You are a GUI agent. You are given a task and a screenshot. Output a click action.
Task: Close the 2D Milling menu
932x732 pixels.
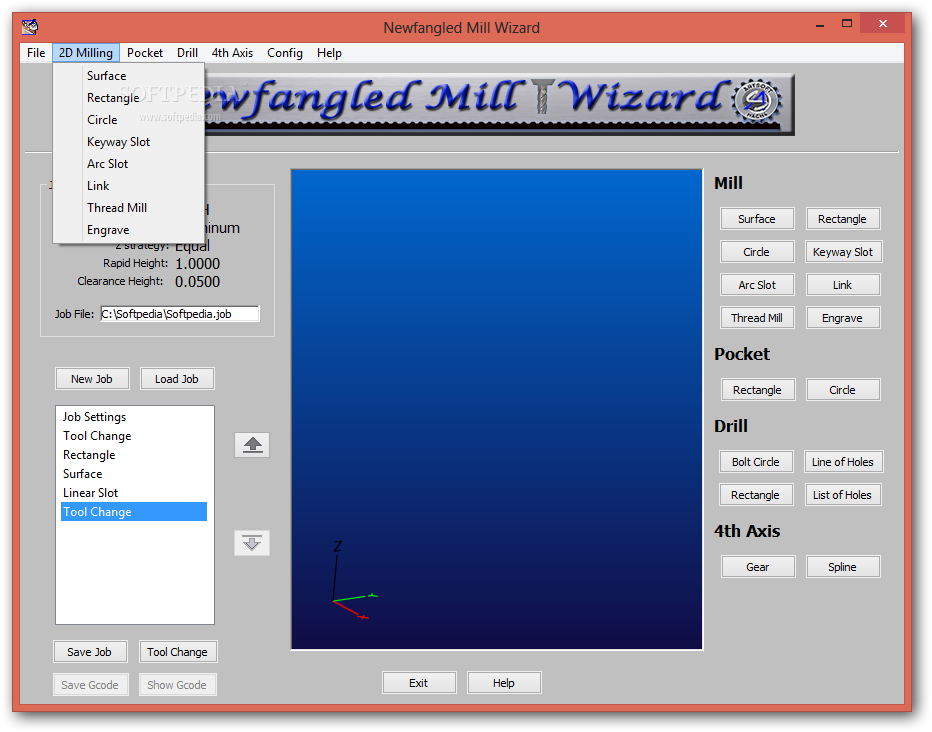[x=86, y=53]
